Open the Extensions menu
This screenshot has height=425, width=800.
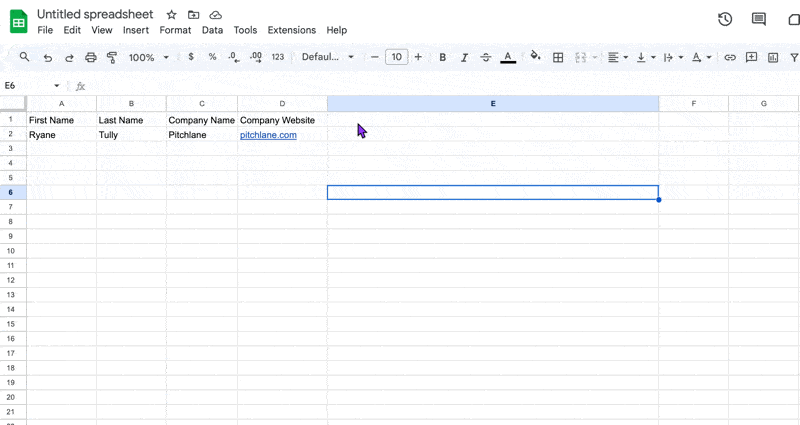[x=291, y=30]
